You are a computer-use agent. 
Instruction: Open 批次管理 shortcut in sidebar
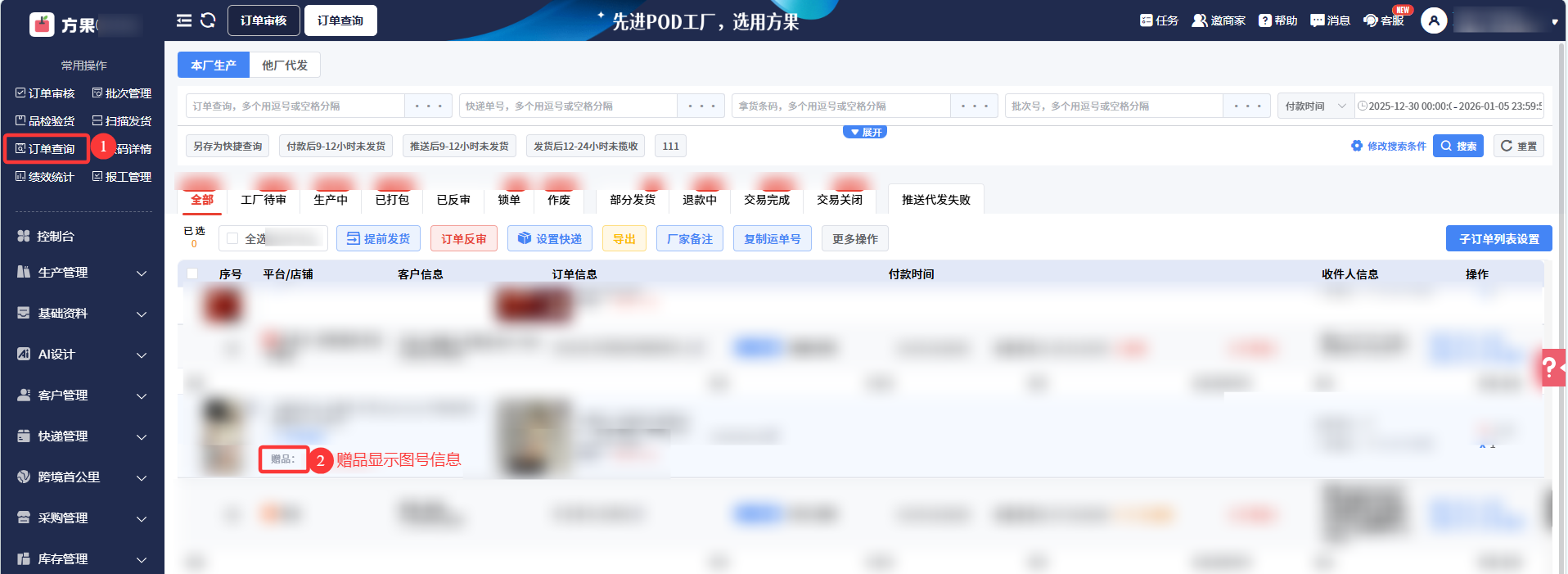122,93
